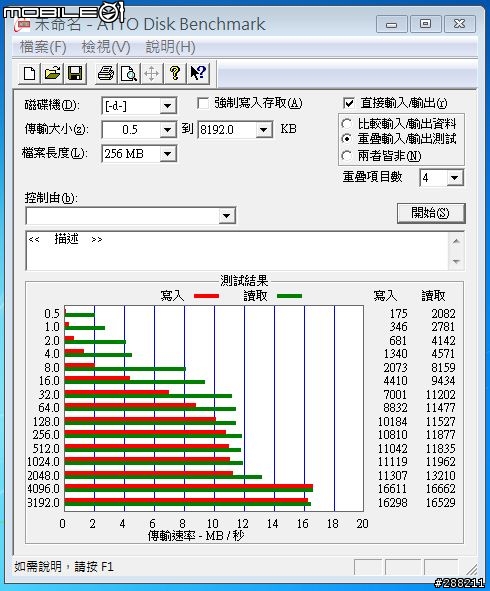Viewport: 490px width, 591px height.
Task: Open the 檢視(V) menu
Action: click(x=106, y=47)
